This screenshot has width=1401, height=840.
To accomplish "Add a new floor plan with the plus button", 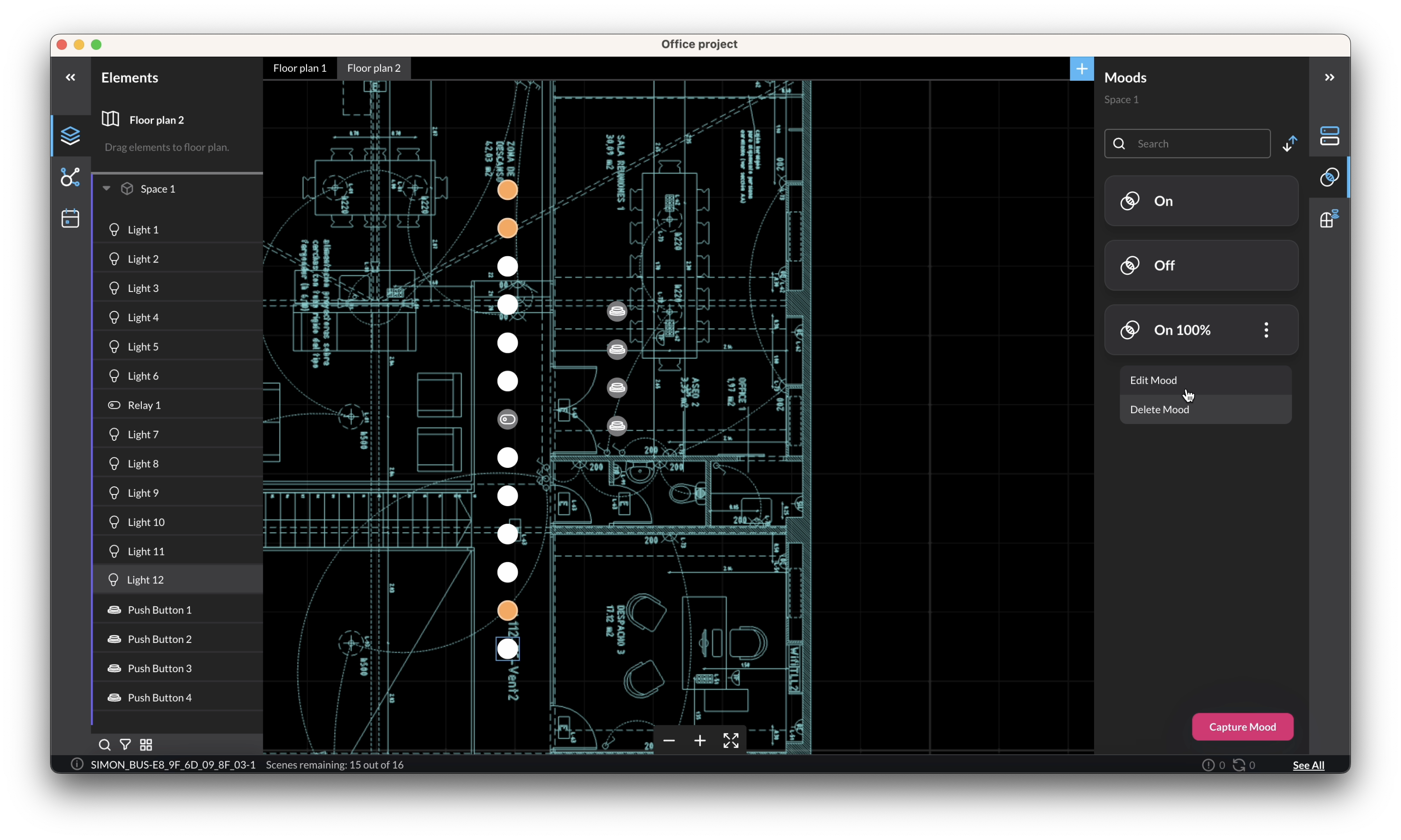I will (1081, 69).
